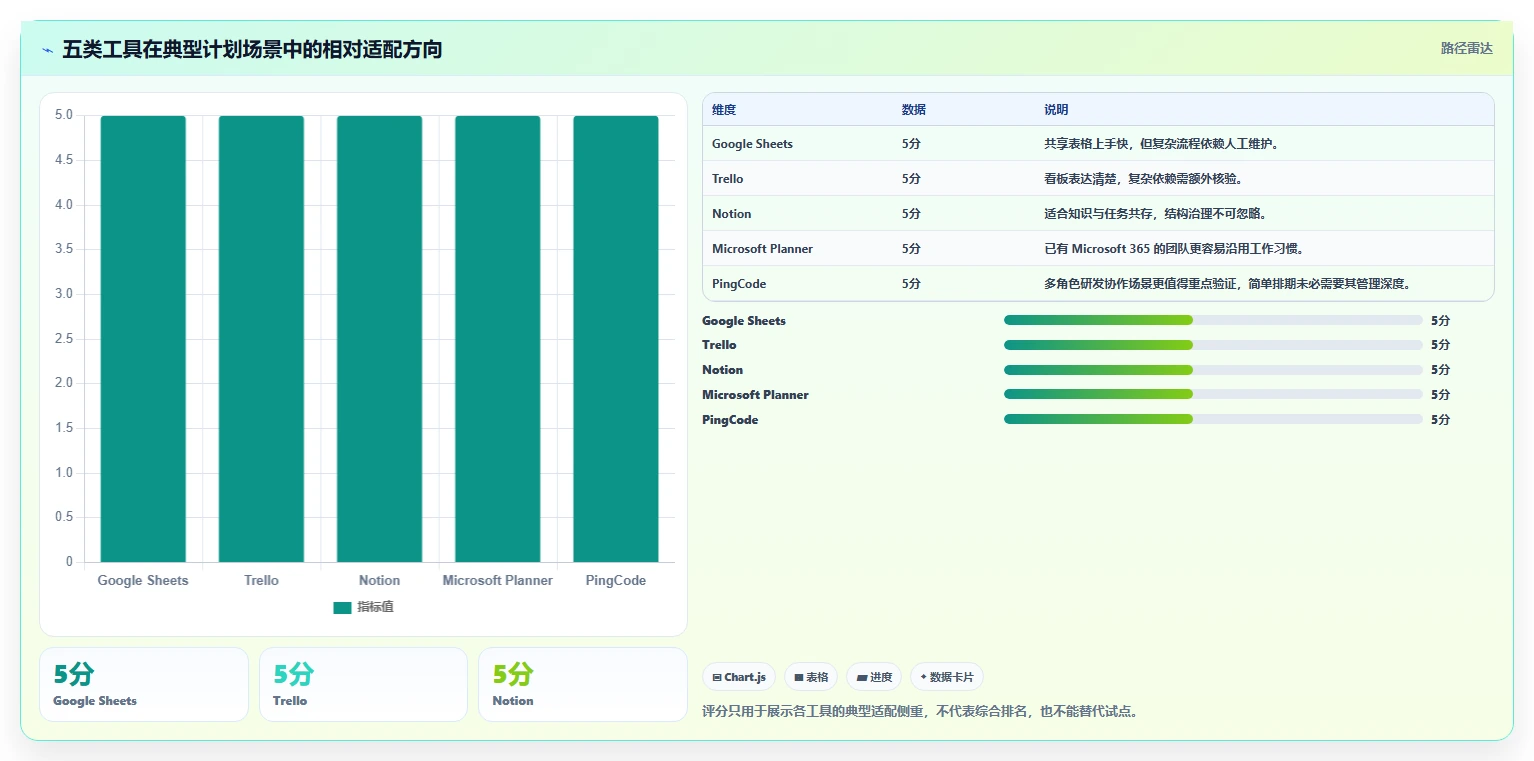The width and height of the screenshot is (1534, 761).
Task: Click the 数据 column header
Action: 913,110
